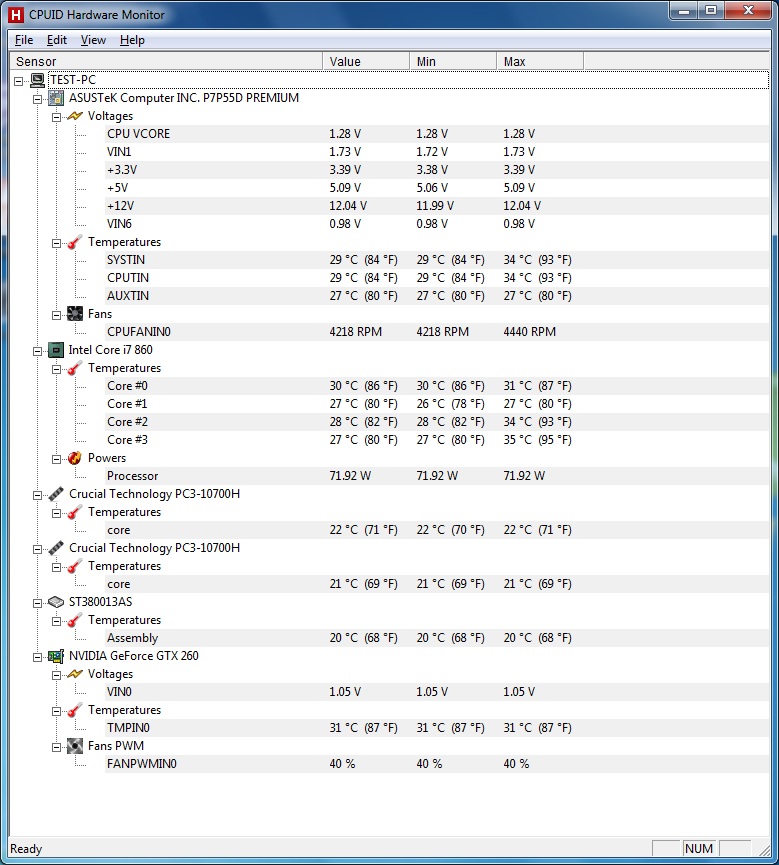The image size is (779, 865).
Task: Click the first Crucial Technology memory icon
Action: tap(56, 494)
